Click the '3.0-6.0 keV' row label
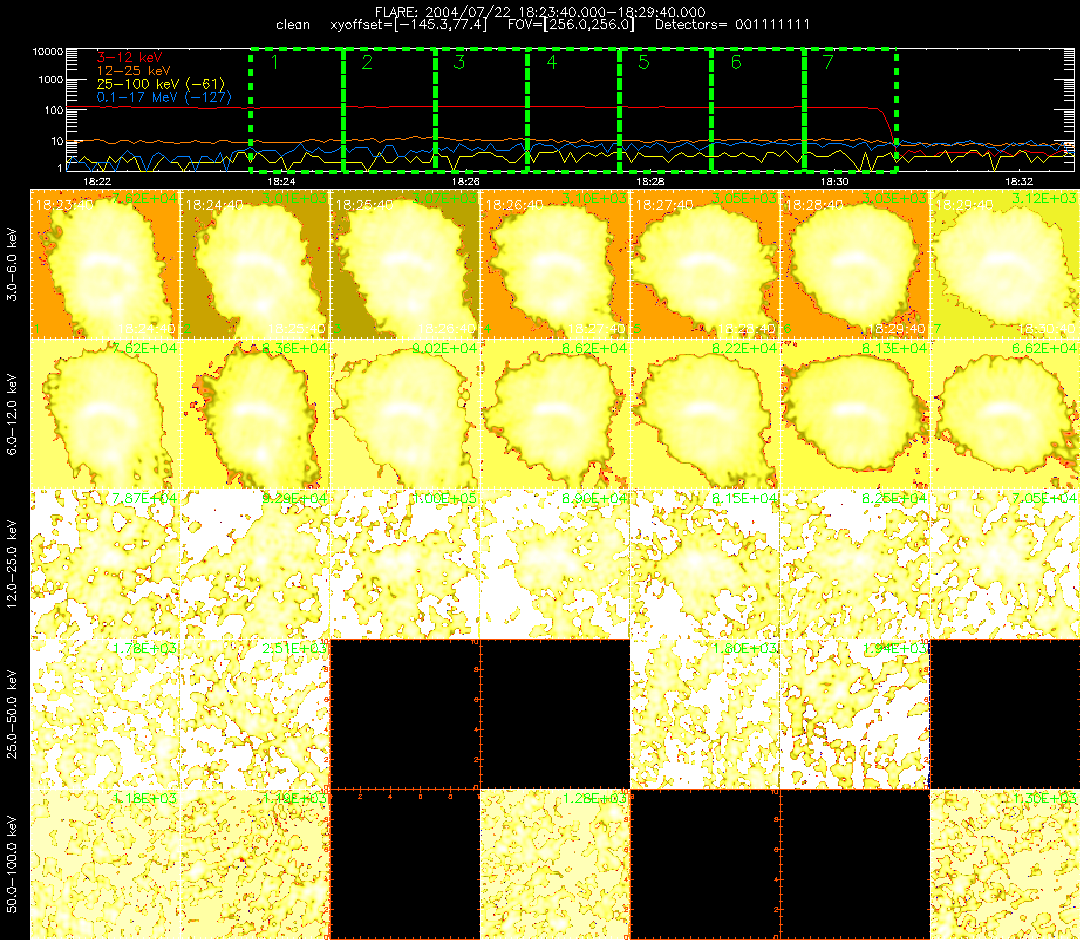Screen dimensions: 1080x940 pyautogui.click(x=12, y=265)
